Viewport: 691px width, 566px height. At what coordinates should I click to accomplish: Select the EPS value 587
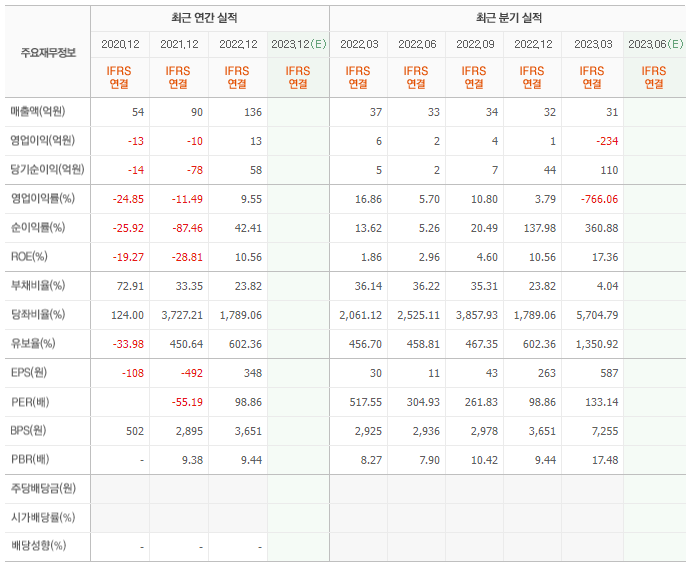609,373
